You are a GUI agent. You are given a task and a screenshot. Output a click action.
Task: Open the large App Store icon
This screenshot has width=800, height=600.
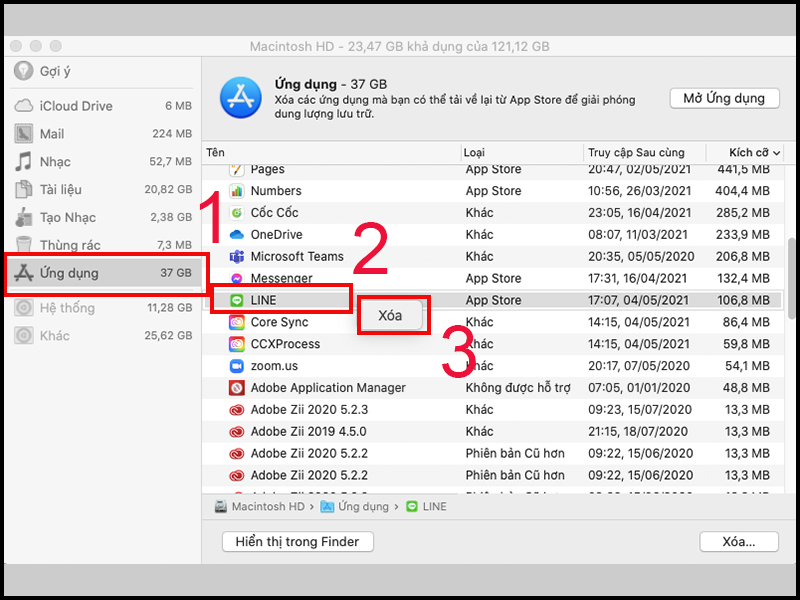tap(241, 97)
